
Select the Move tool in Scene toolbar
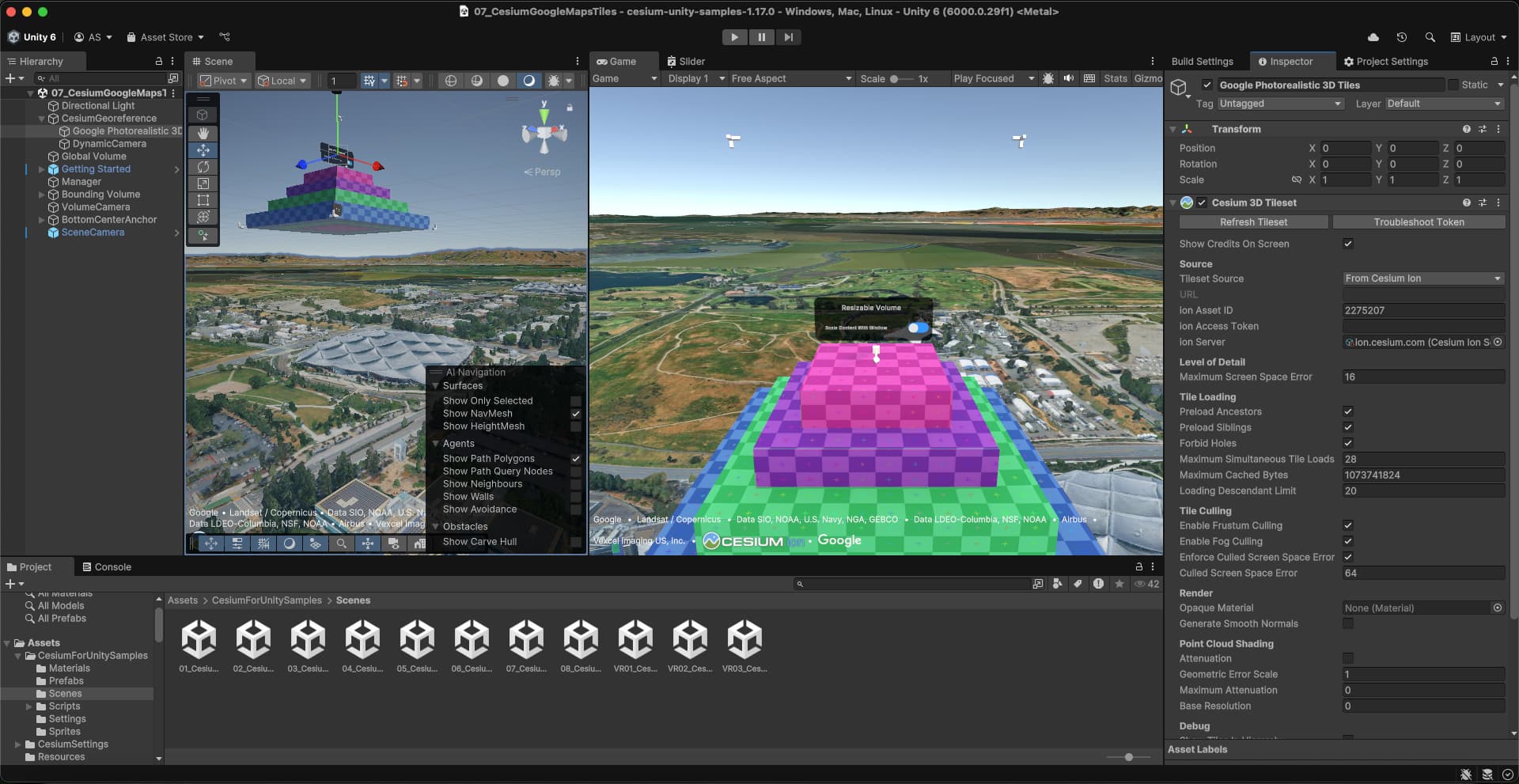click(x=203, y=150)
